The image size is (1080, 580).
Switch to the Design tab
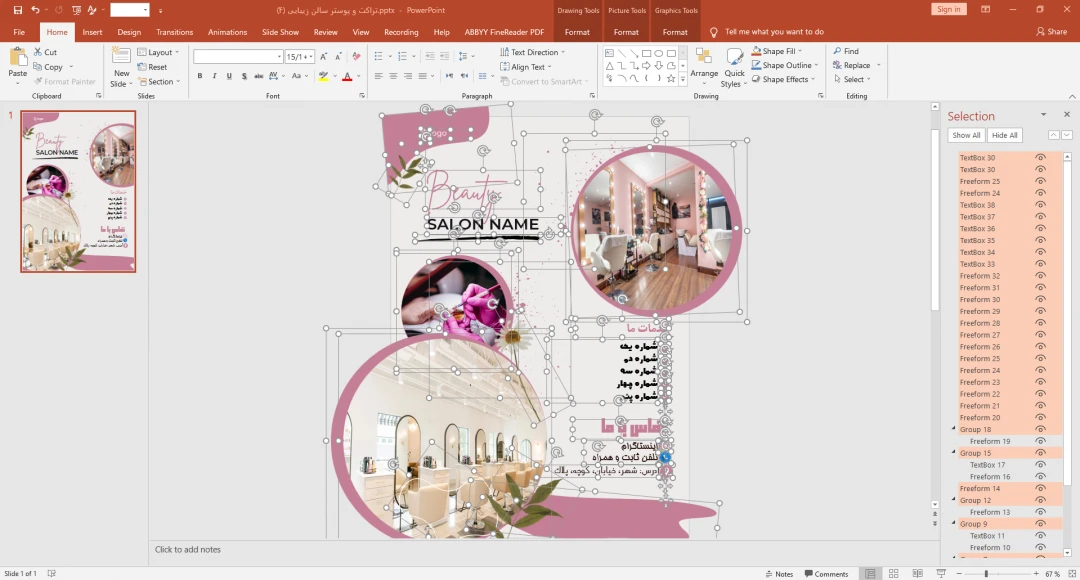pyautogui.click(x=129, y=32)
